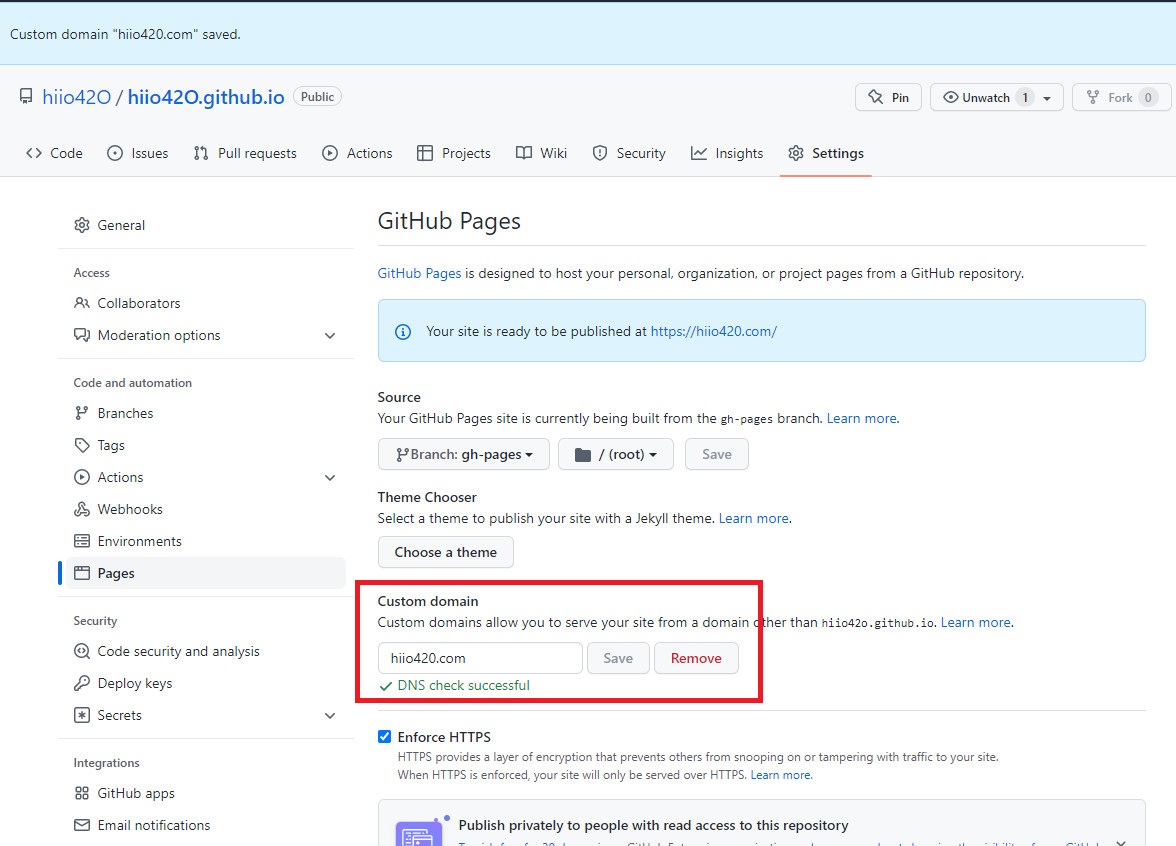Open the Wiki tab
Screen dimensions: 1176x846
click(542, 153)
